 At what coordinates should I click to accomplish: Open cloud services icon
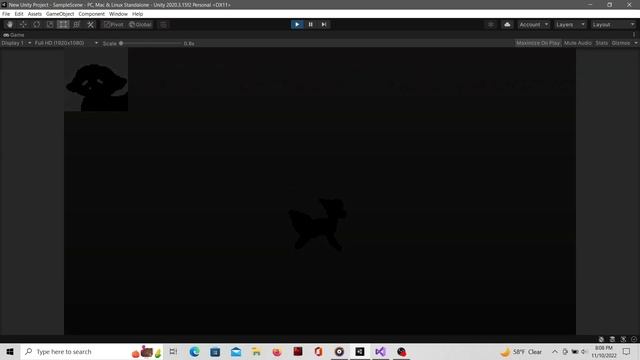tap(507, 24)
